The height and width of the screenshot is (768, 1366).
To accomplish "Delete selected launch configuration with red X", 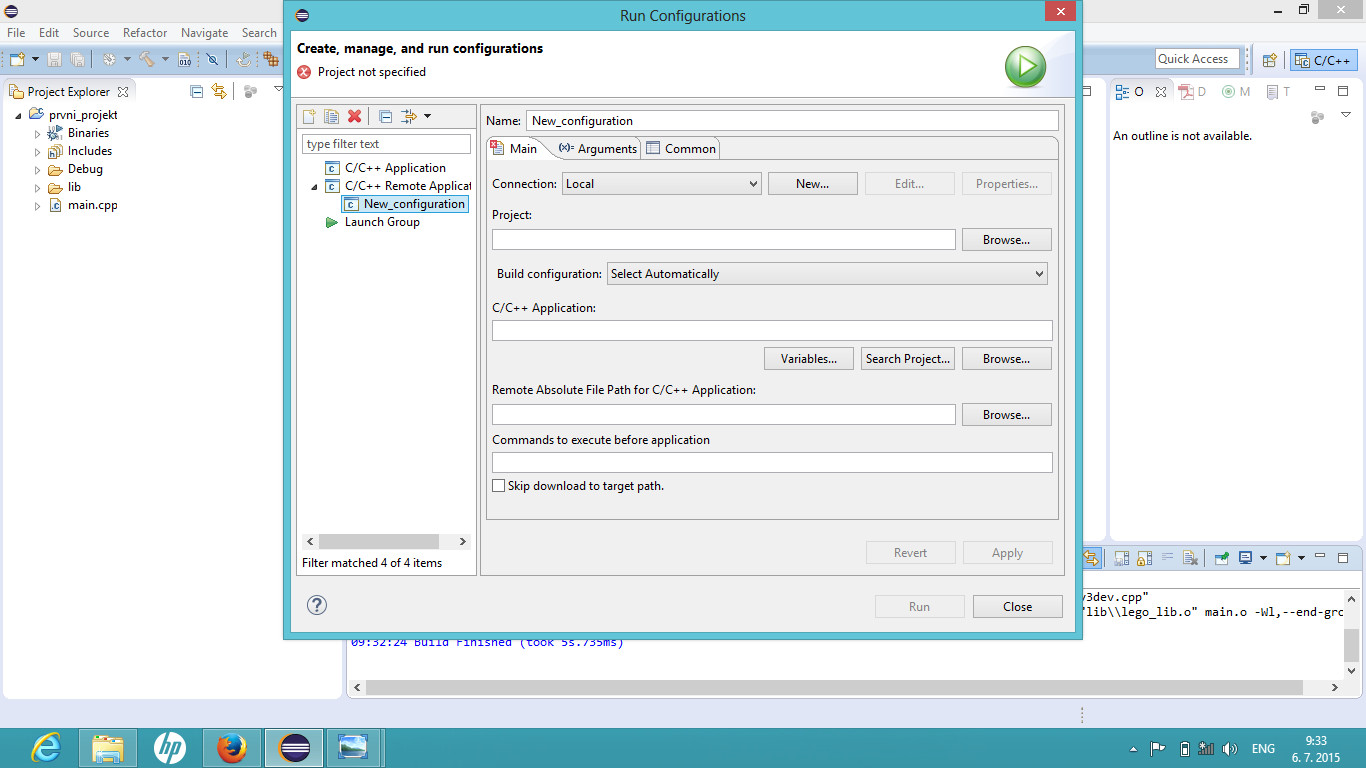I will tap(354, 117).
